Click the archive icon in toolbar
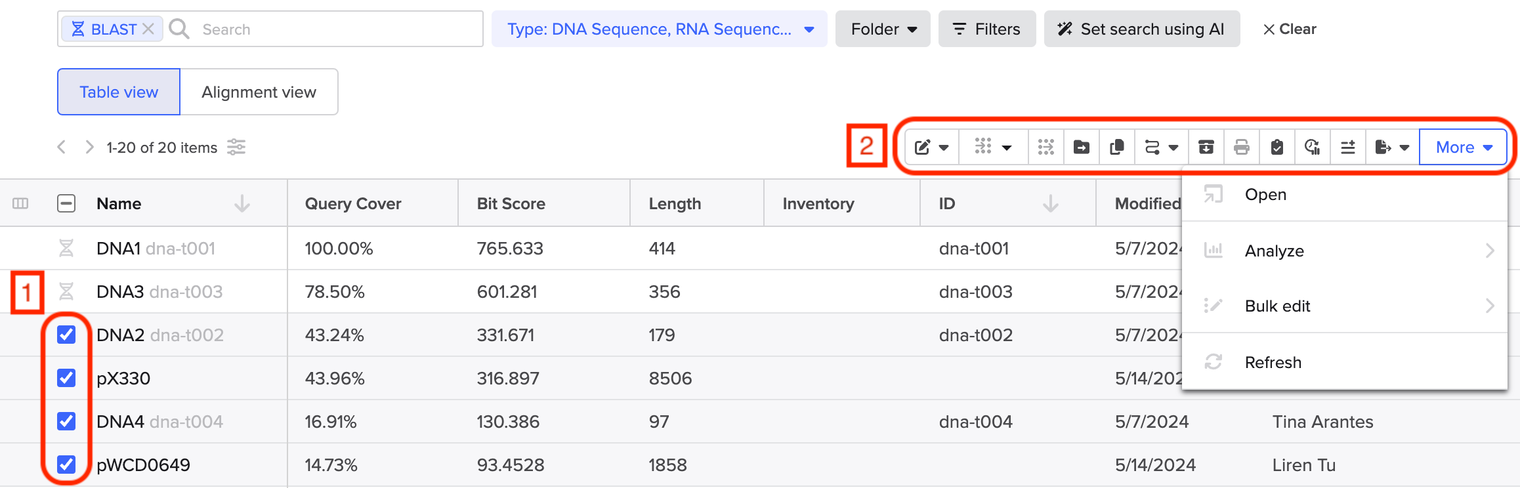 coord(1206,147)
